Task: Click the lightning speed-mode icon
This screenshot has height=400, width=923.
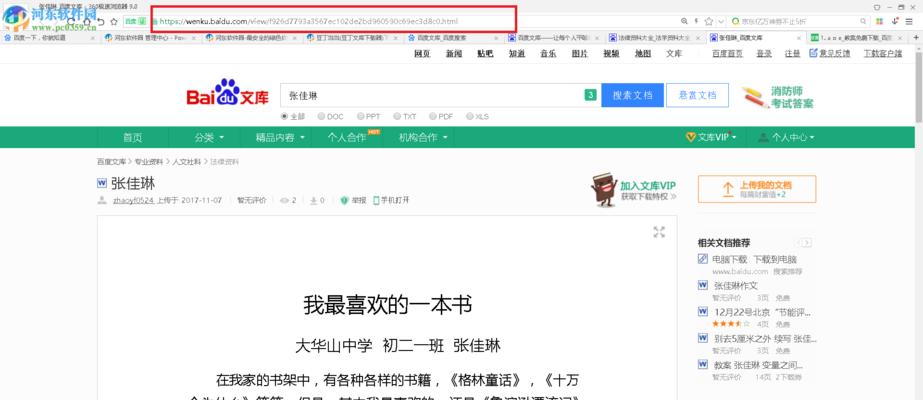Action: click(696, 21)
